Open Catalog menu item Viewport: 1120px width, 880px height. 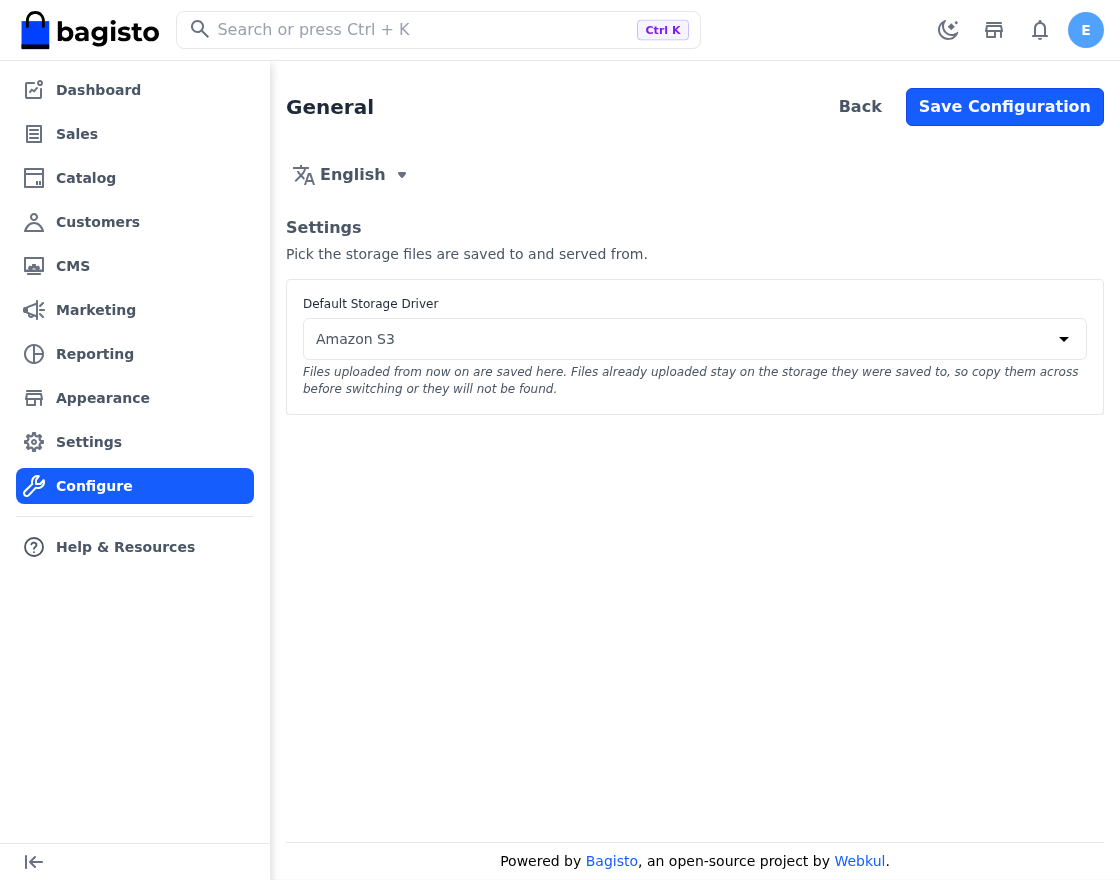(135, 178)
